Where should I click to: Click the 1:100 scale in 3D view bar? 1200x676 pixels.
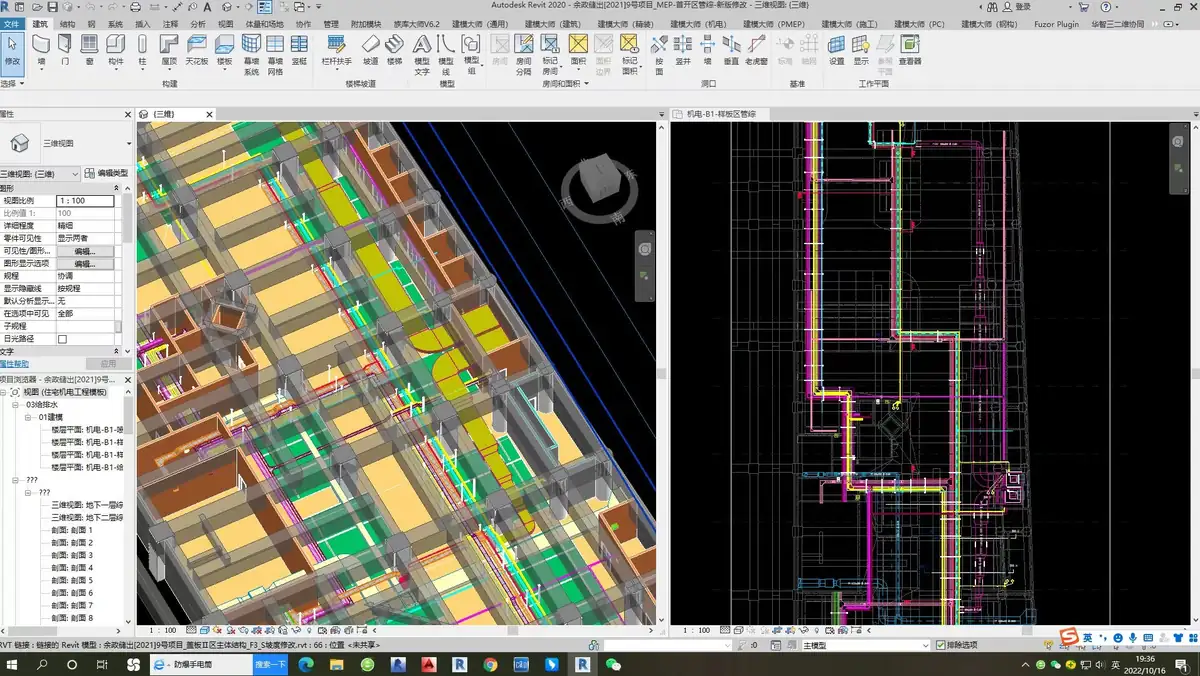(163, 630)
